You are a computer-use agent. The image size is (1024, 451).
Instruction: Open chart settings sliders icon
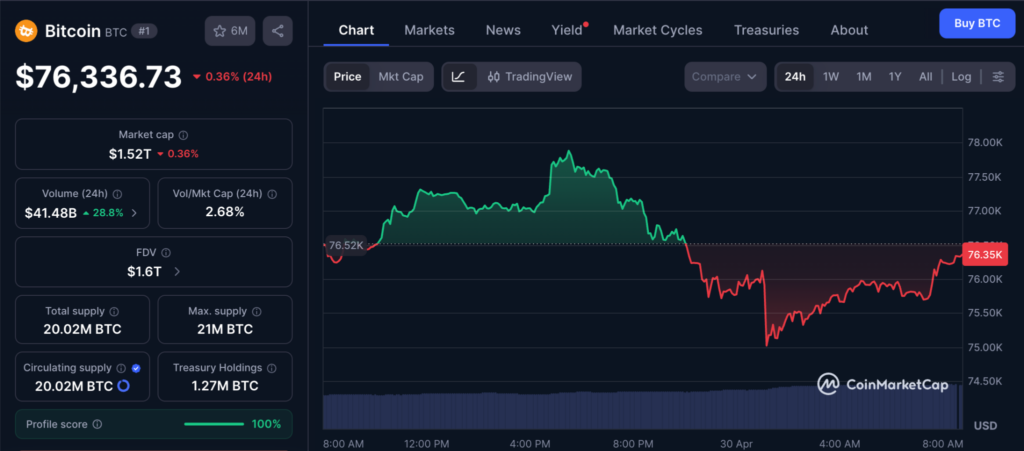(x=997, y=77)
